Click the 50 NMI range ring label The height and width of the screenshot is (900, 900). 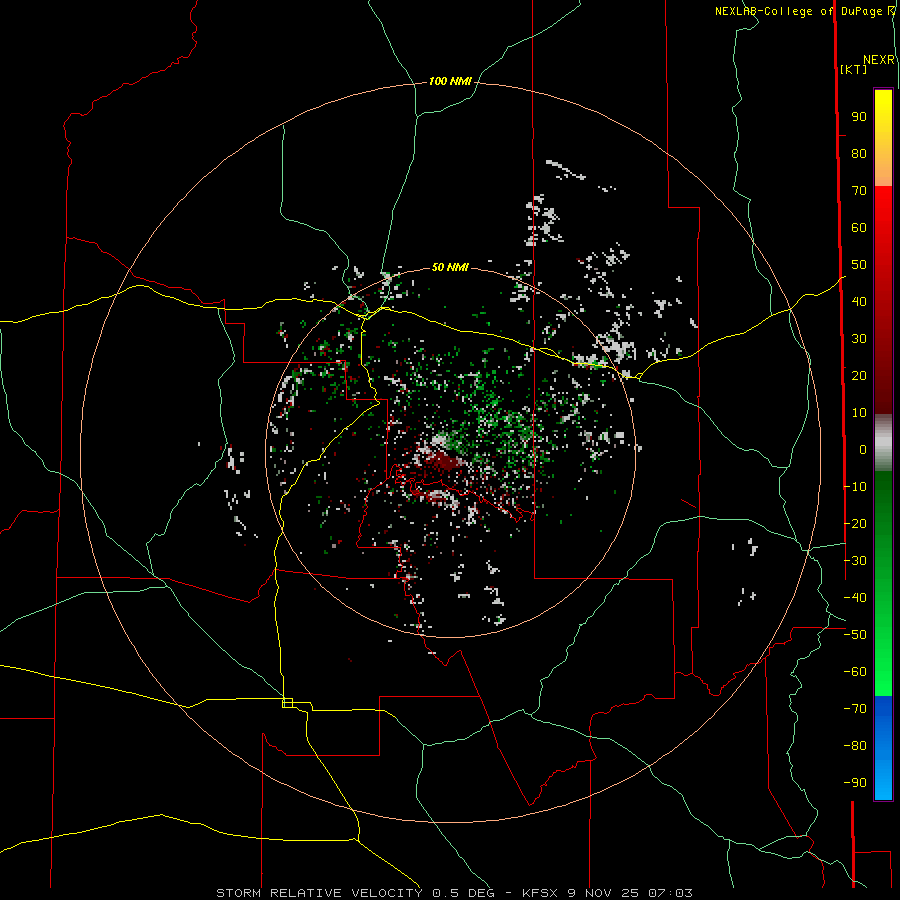(x=450, y=267)
